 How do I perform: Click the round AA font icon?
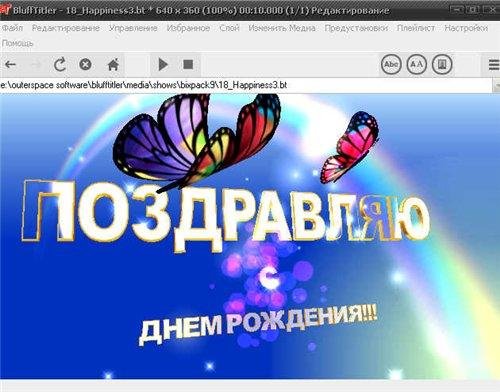pyautogui.click(x=416, y=64)
